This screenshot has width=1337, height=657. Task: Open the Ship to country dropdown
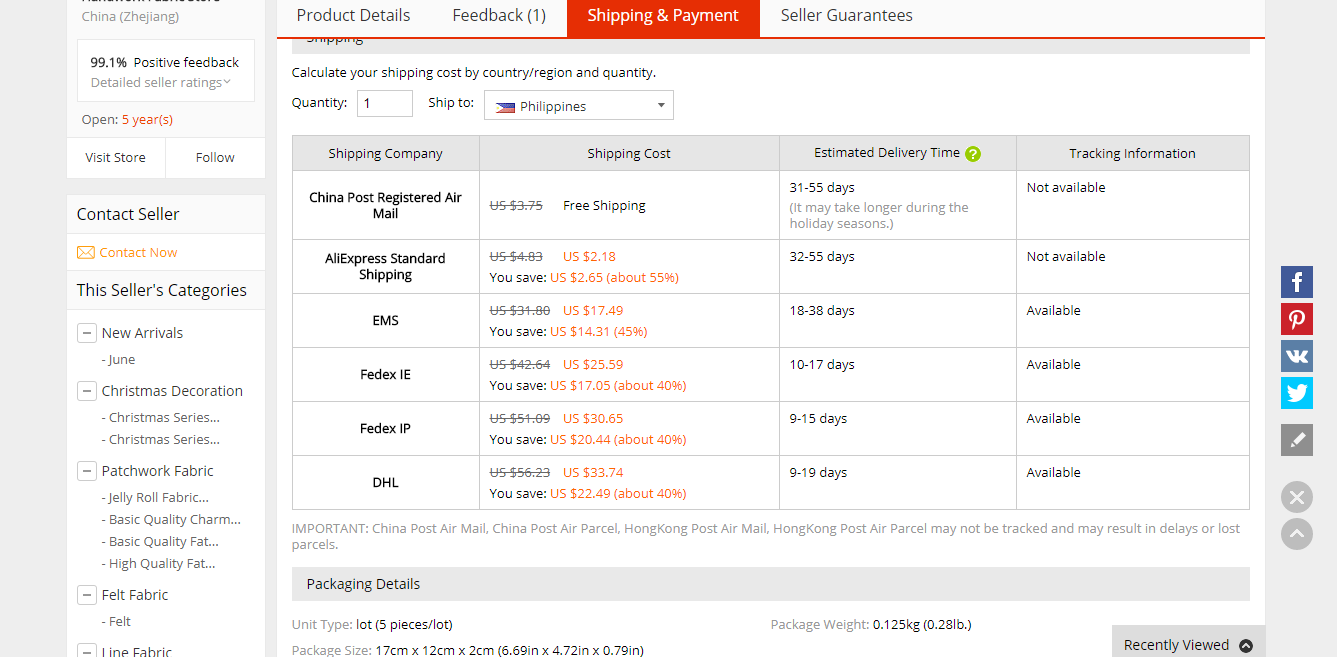pyautogui.click(x=579, y=106)
